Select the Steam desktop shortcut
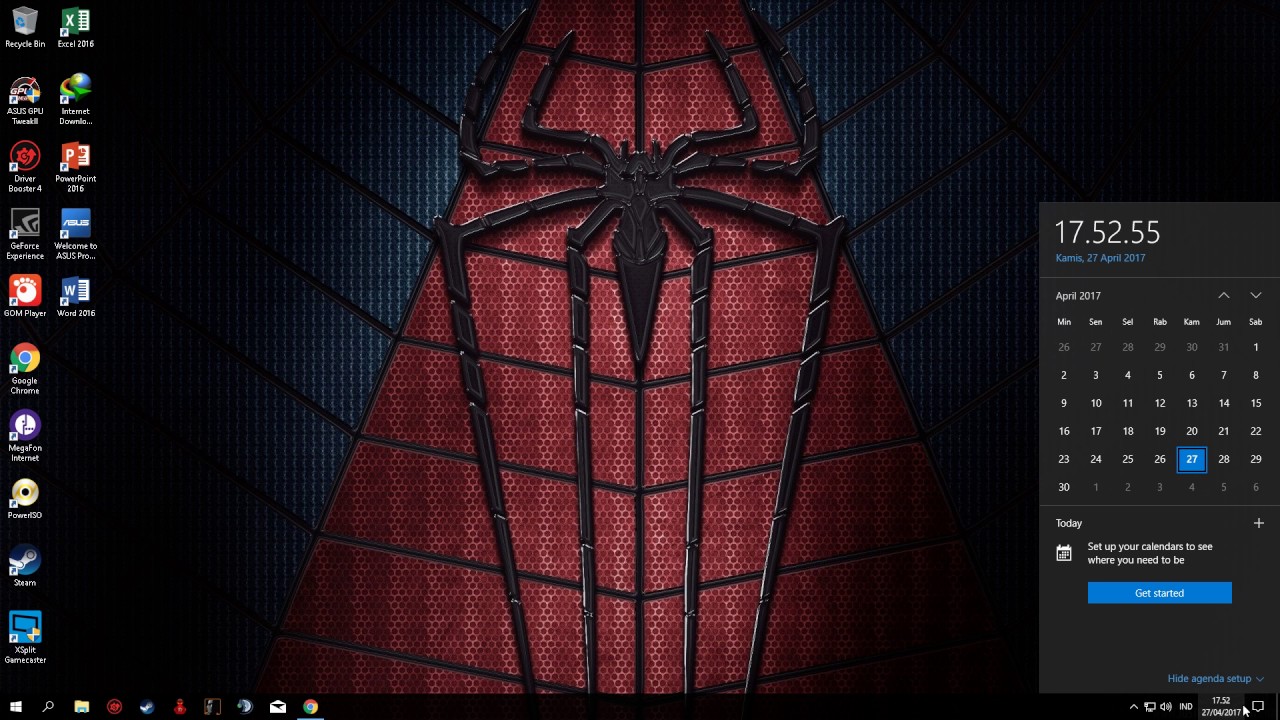This screenshot has width=1280, height=720. (x=25, y=566)
